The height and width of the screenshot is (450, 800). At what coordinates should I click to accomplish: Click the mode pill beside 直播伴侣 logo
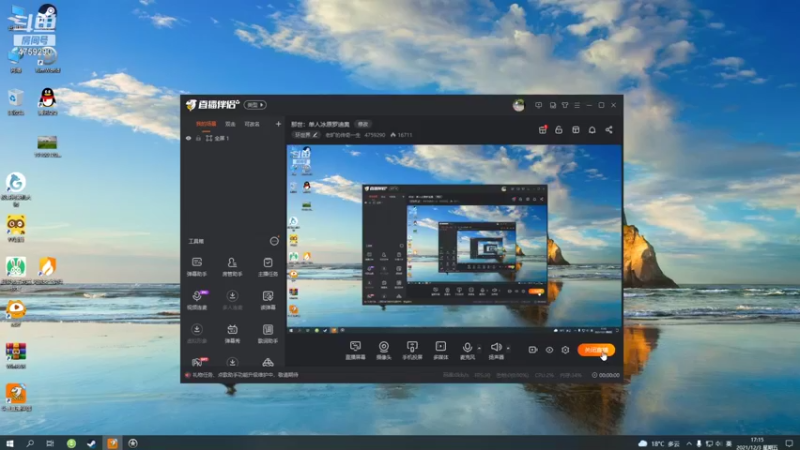pyautogui.click(x=255, y=105)
